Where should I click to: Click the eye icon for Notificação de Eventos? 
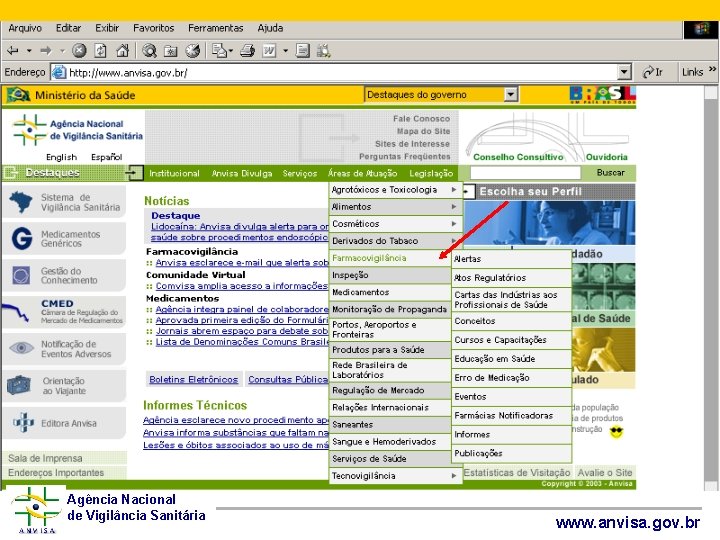pyautogui.click(x=21, y=348)
